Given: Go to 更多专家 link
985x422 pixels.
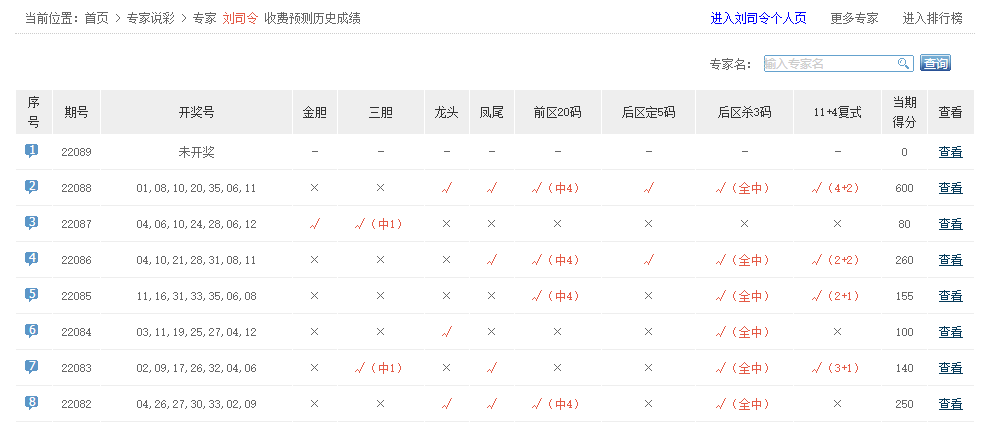Looking at the screenshot, I should click(854, 18).
